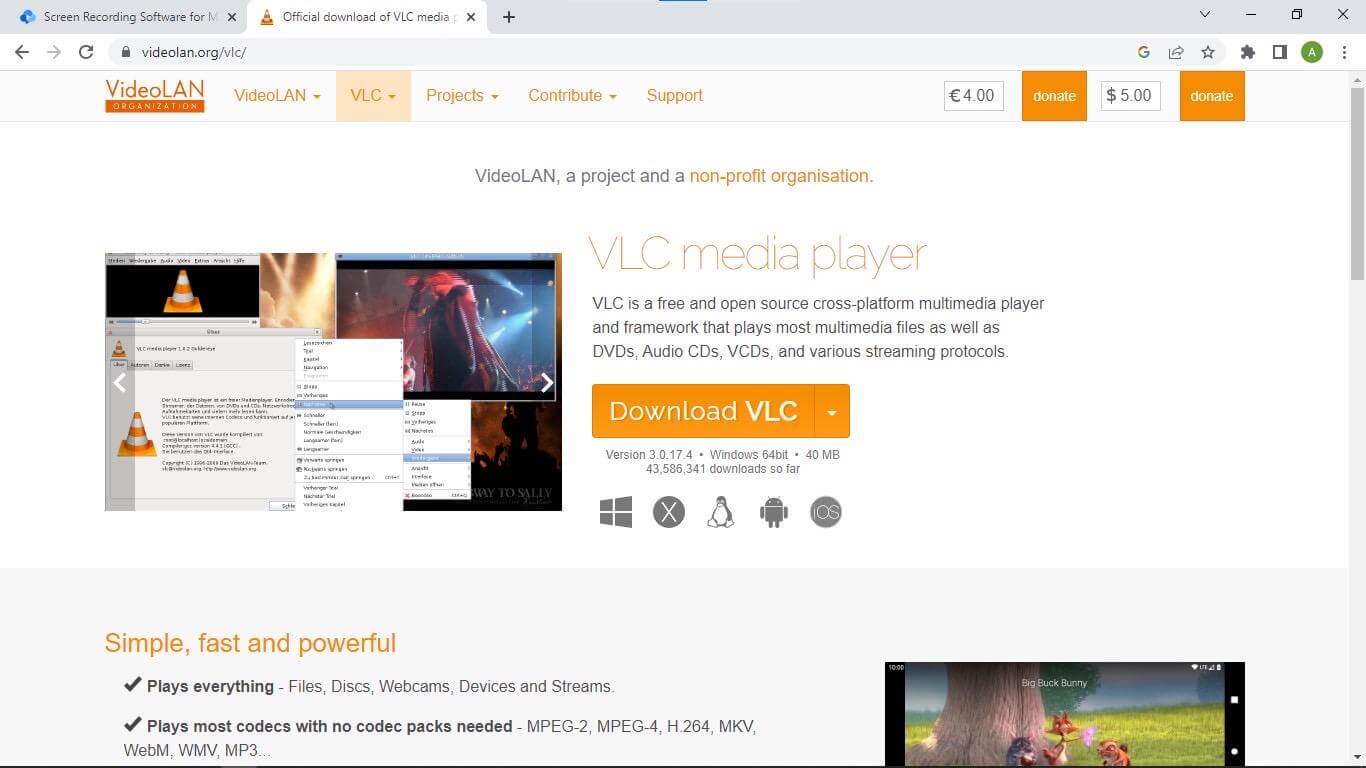Open the browser extensions puzzle icon
Viewport: 1366px width, 768px height.
1247,52
